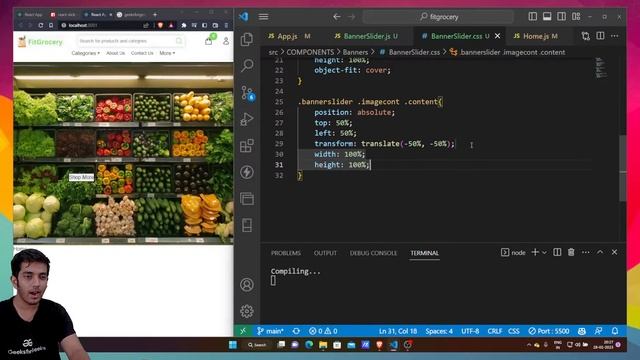
Task: Click the Brave Shields icon in the address bar
Action: tap(160, 25)
